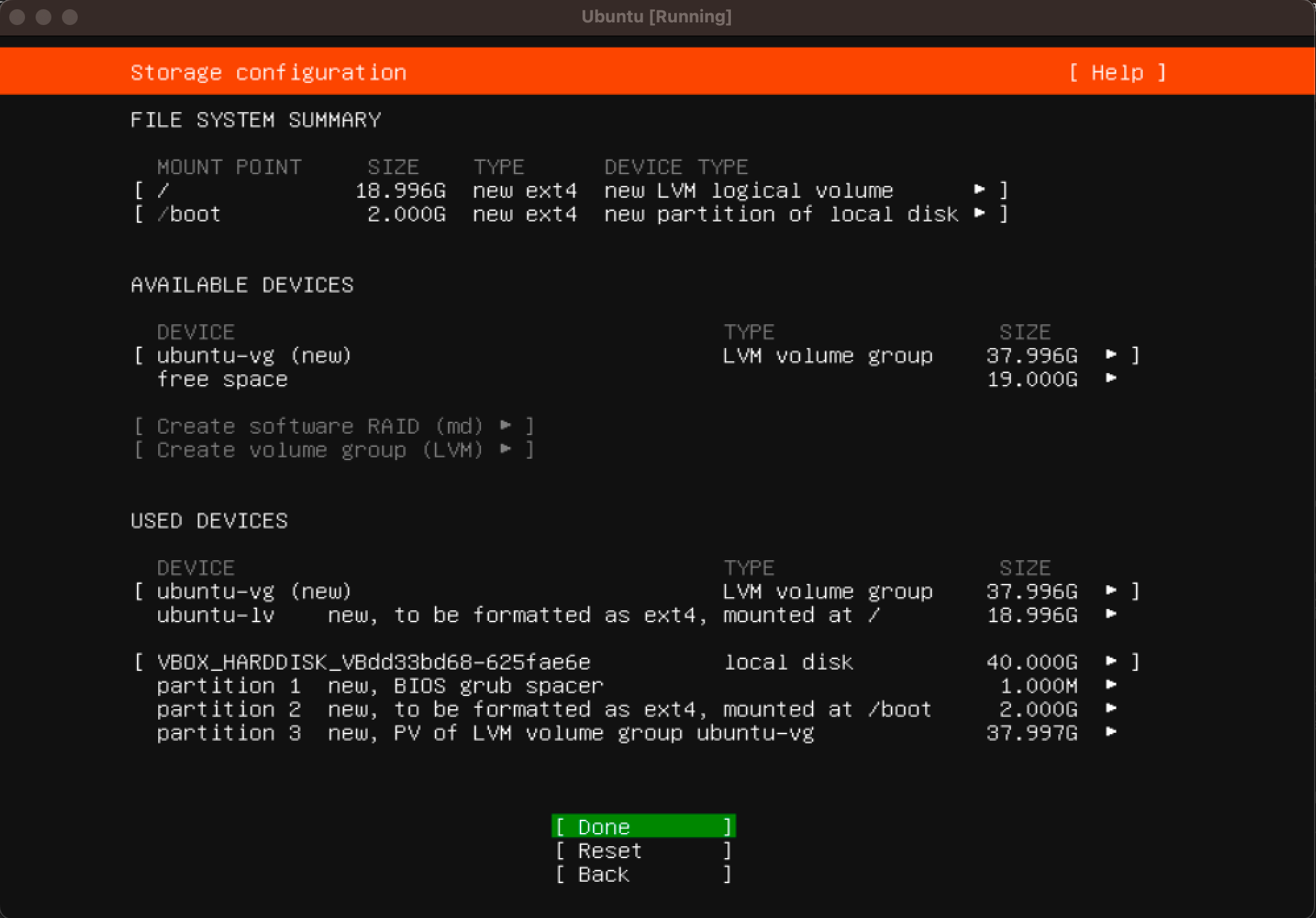Open the VBOX_HARDDISK local disk arrow
Screen dimensions: 1316x918
[1111, 662]
